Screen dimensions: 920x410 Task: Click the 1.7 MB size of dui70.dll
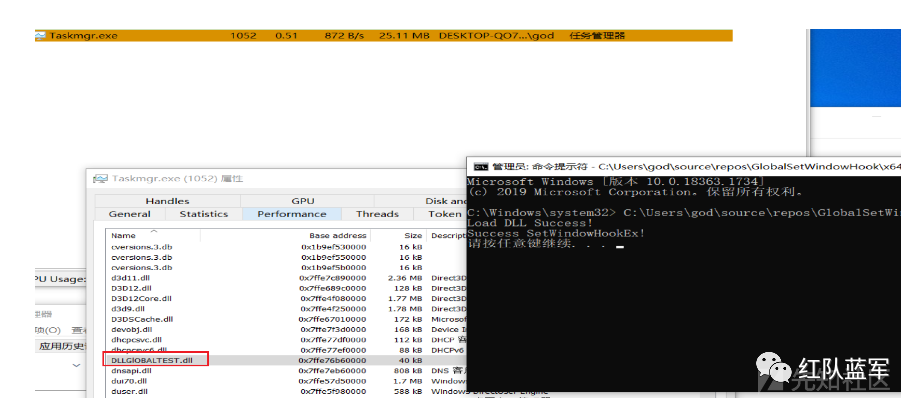coord(408,381)
